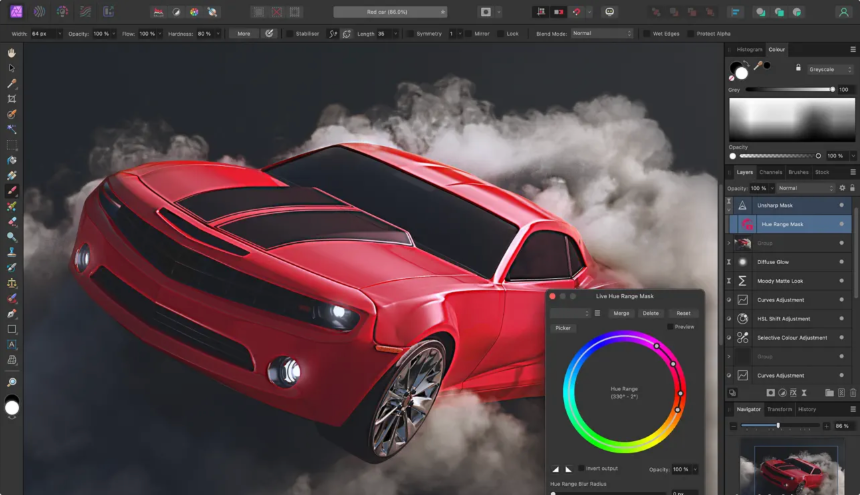The width and height of the screenshot is (860, 495).
Task: Open the brush Flow dropdown arrow
Action: pyautogui.click(x=160, y=33)
